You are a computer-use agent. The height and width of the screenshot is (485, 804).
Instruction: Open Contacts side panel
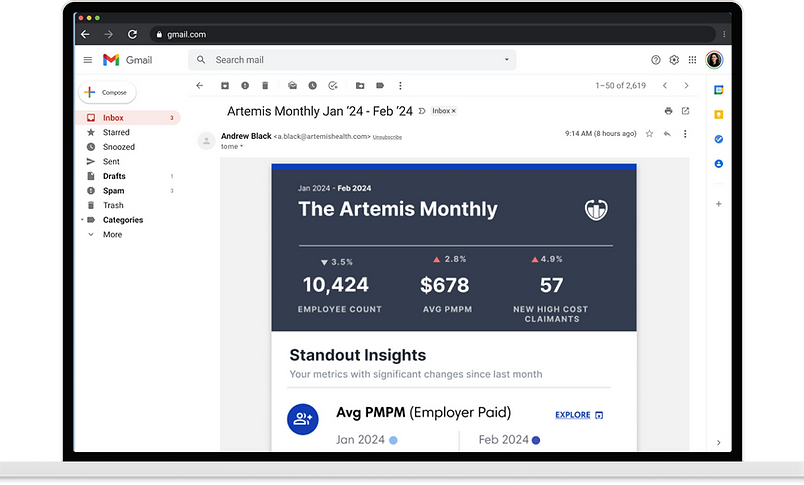(718, 164)
